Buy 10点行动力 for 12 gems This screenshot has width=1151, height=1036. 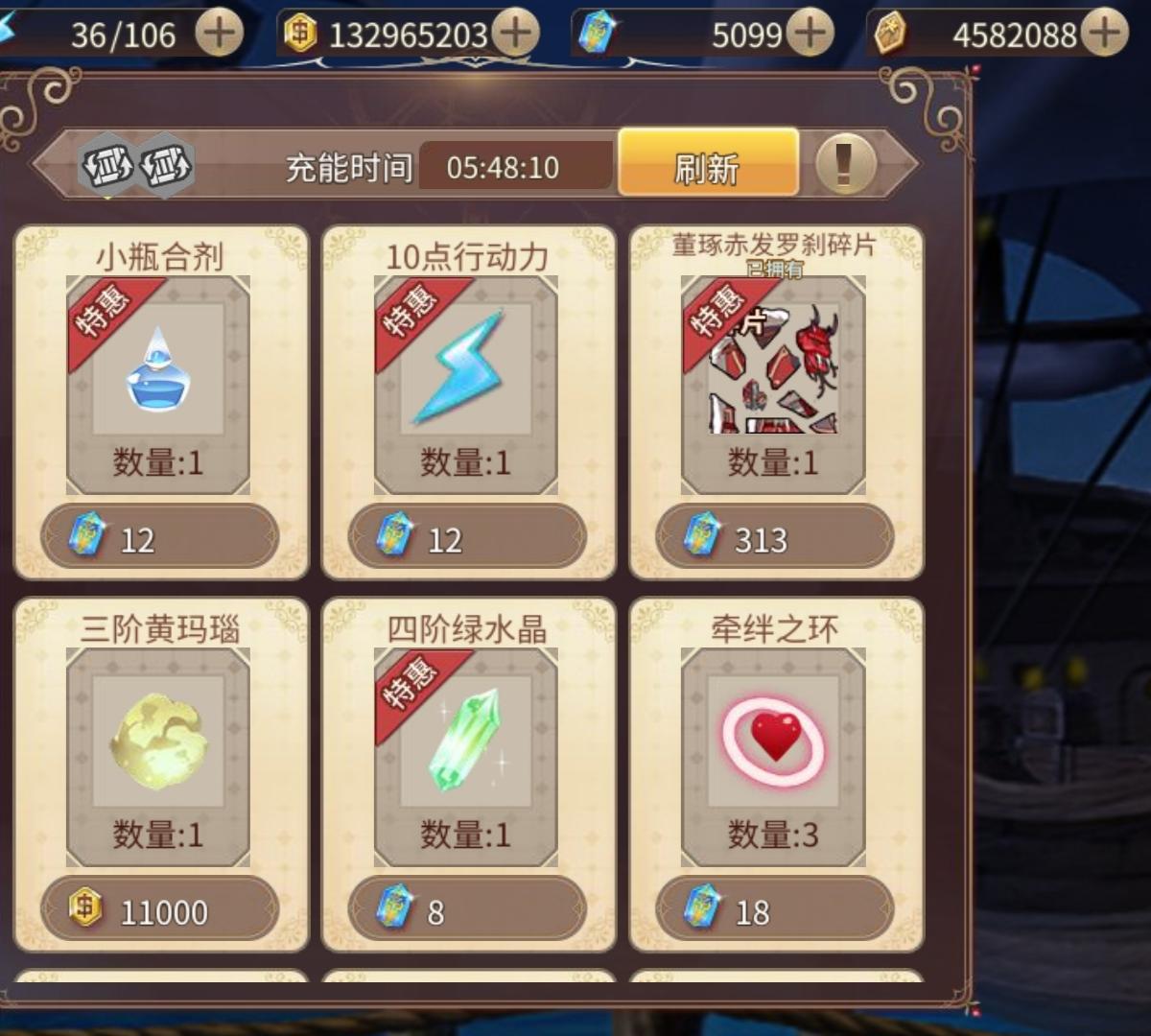[x=467, y=537]
